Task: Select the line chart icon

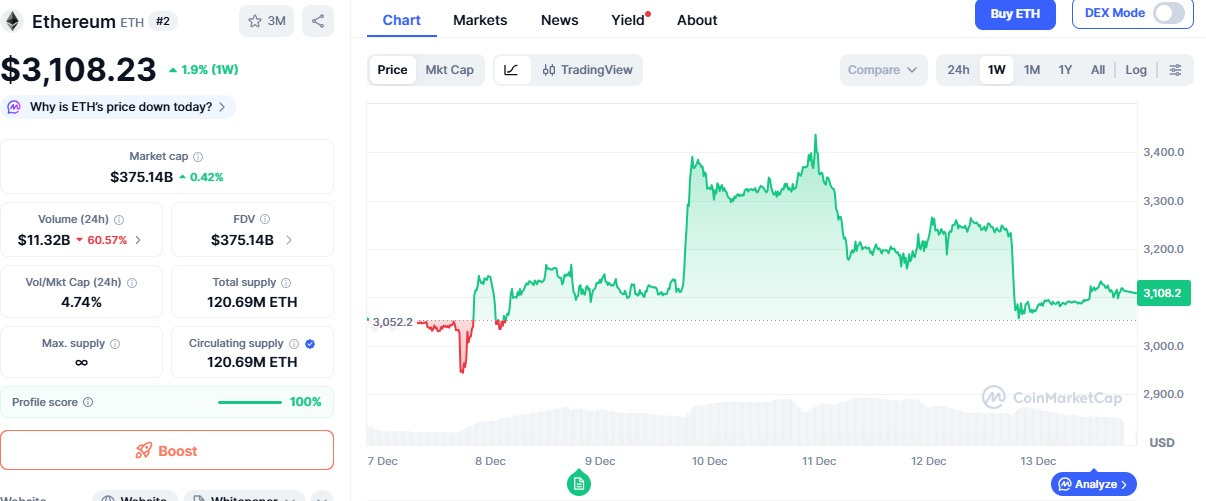Action: tap(511, 70)
